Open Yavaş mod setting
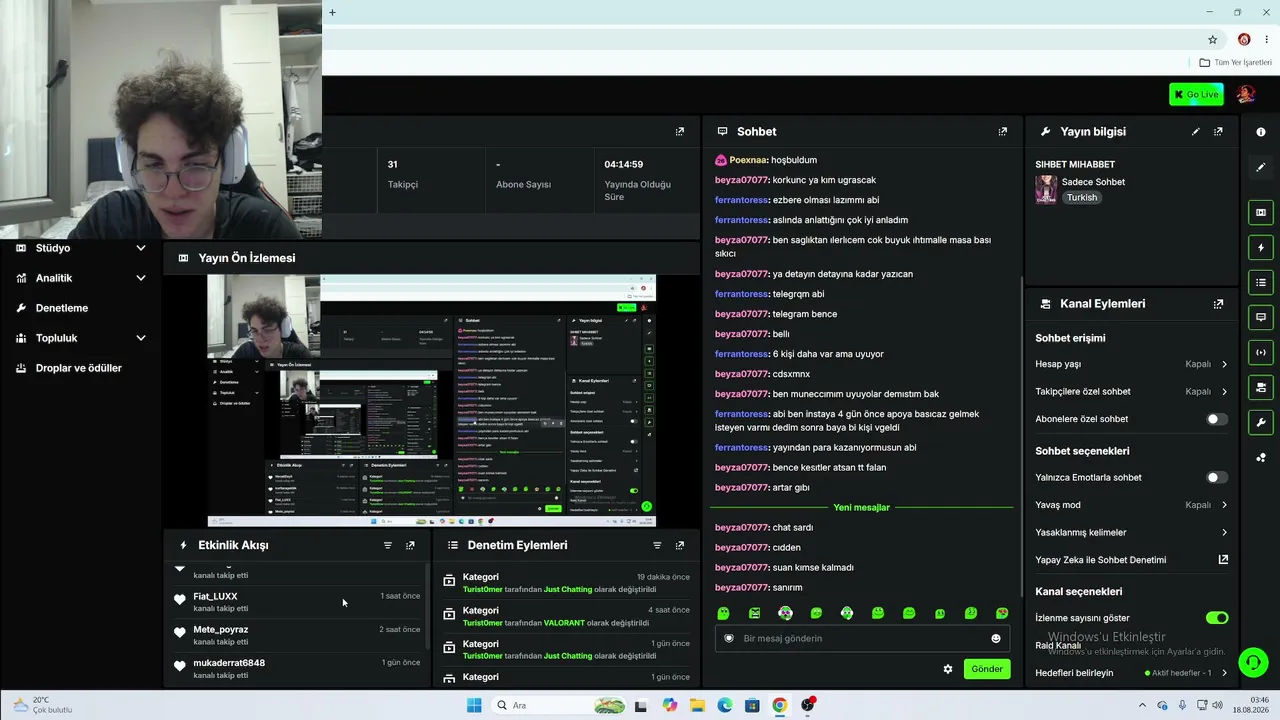This screenshot has height=720, width=1280. tap(1132, 505)
